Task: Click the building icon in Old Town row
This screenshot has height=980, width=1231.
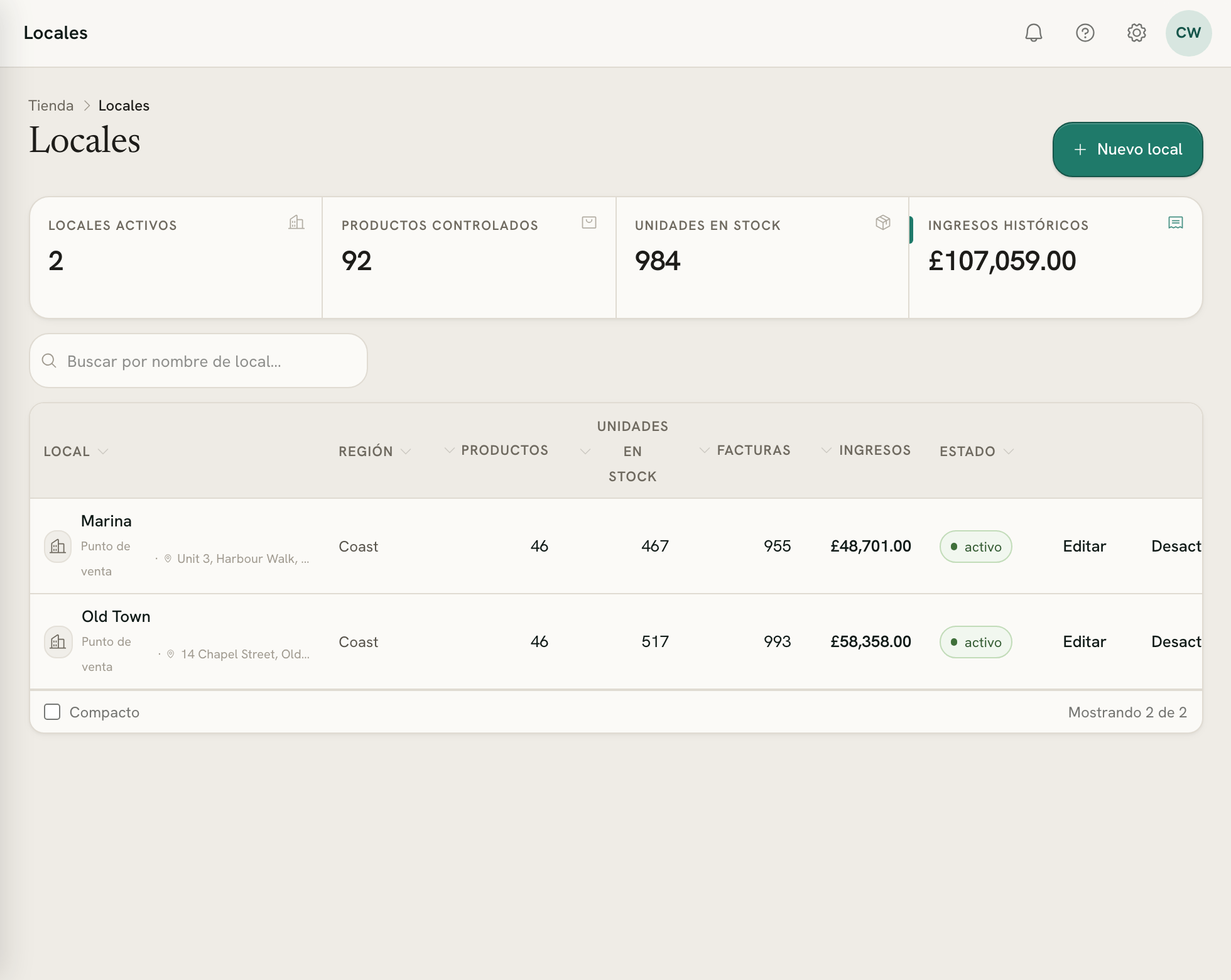Action: click(58, 641)
